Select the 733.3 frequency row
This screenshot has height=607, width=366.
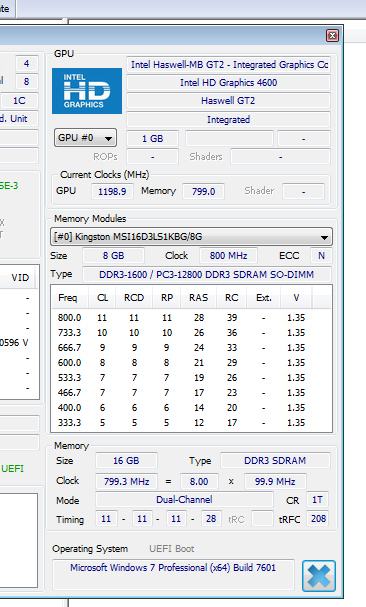pos(191,333)
